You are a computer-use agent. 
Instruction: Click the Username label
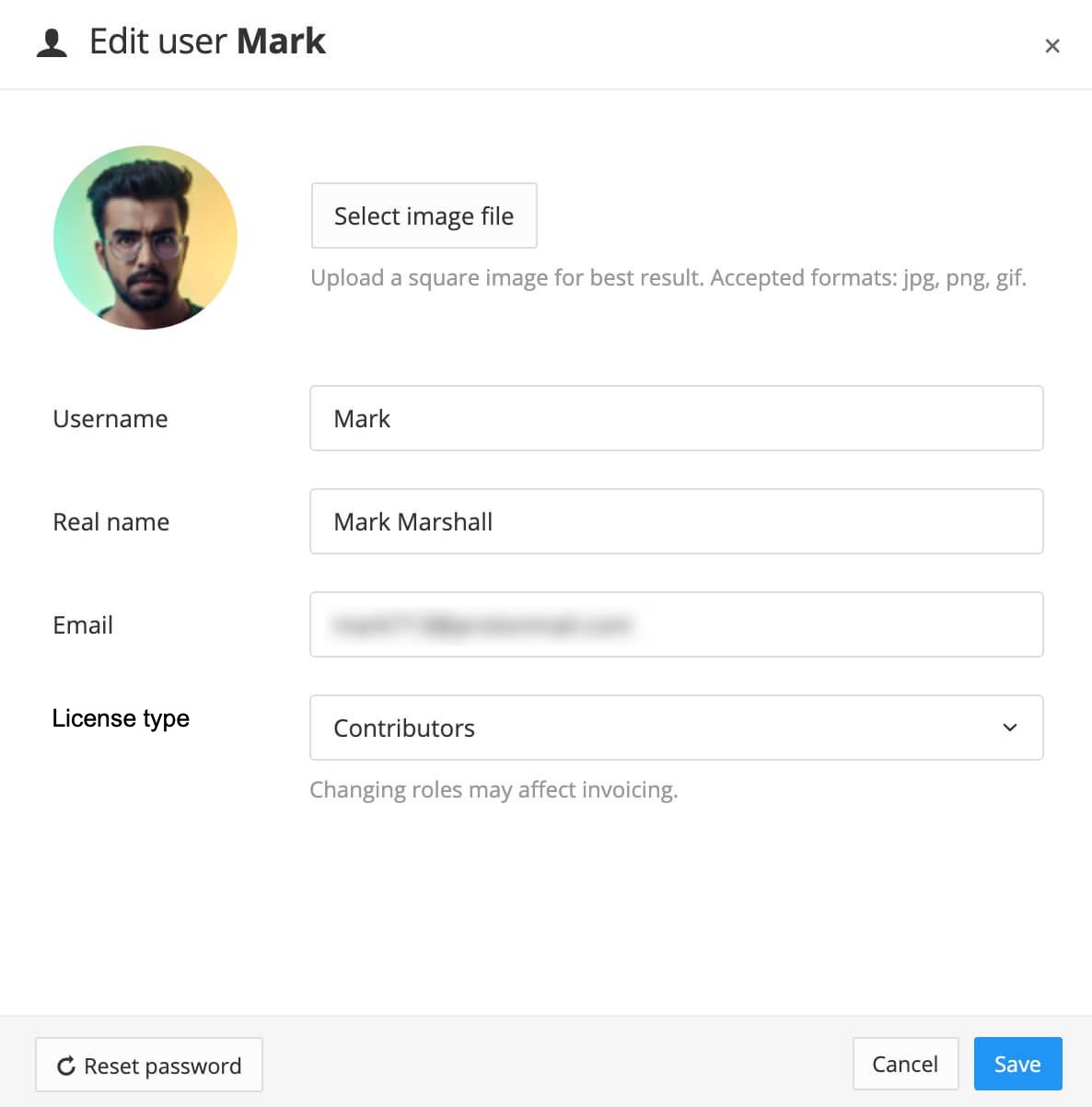pyautogui.click(x=110, y=419)
